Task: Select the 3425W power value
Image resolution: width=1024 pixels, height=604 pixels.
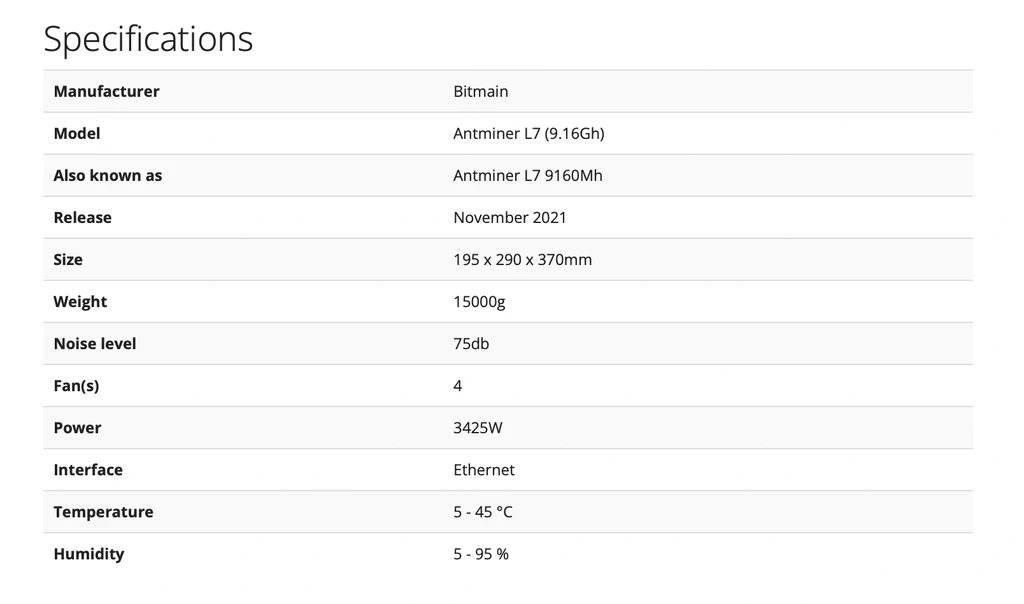Action: pos(477,427)
